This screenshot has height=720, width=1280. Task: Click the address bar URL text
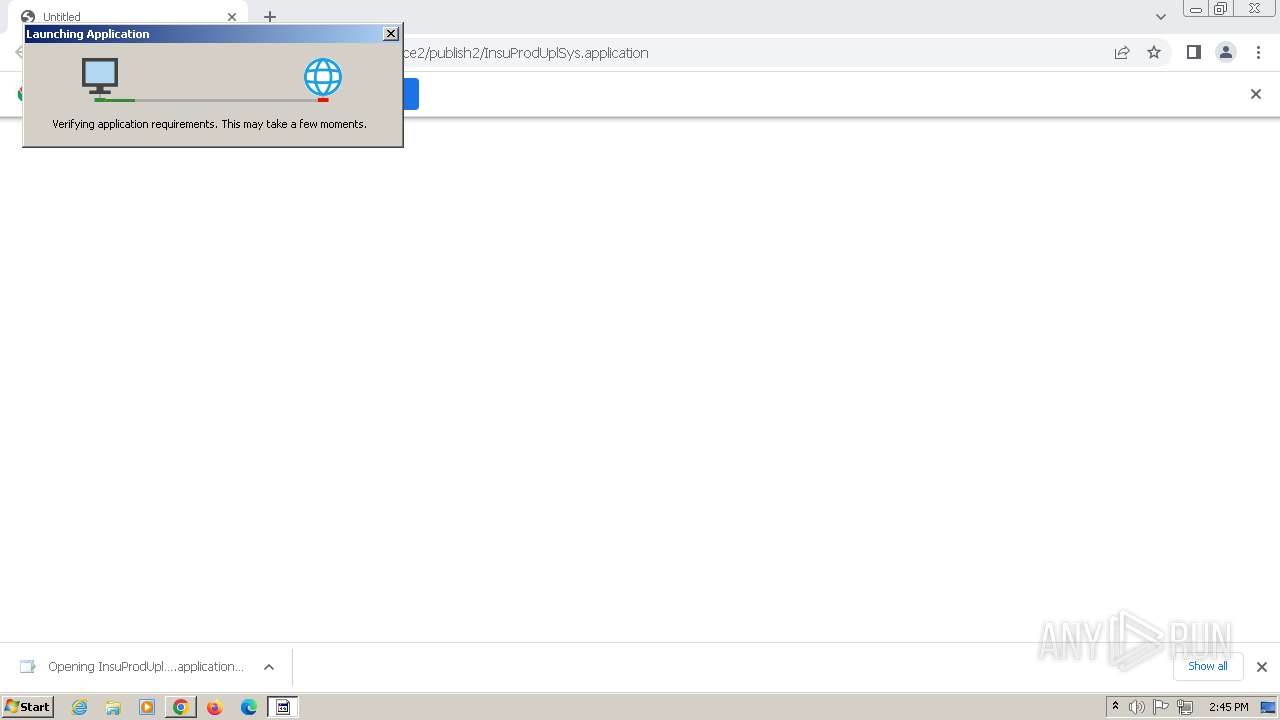point(526,53)
